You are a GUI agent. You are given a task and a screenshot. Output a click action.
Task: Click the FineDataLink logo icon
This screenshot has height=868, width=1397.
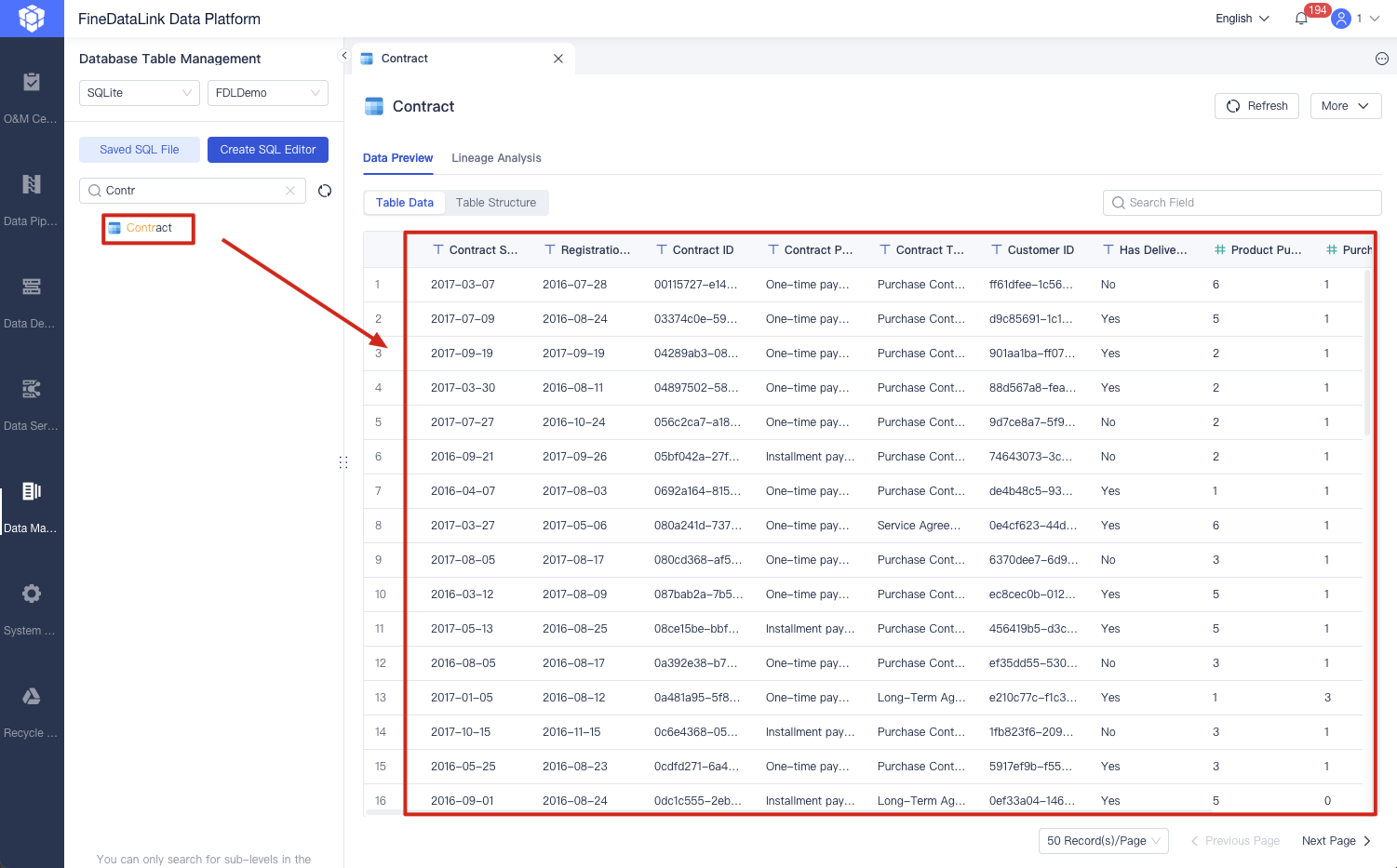(32, 19)
